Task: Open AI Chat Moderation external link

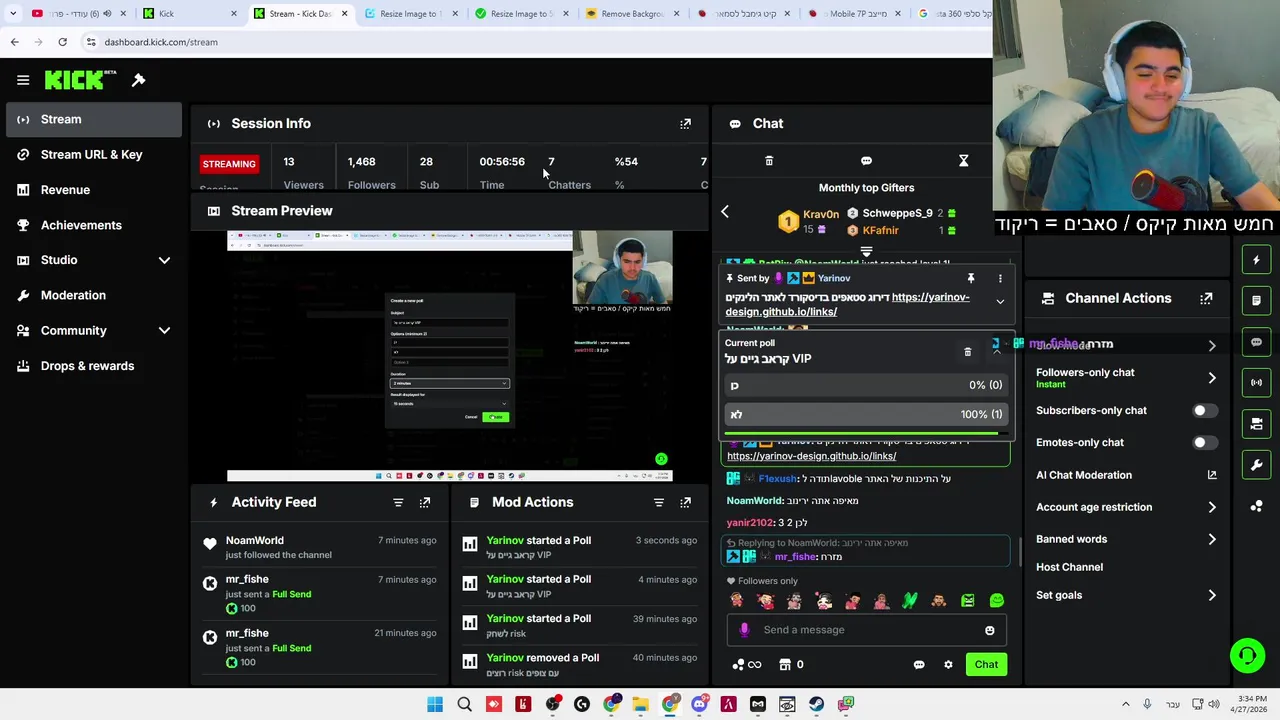Action: 1212,476
